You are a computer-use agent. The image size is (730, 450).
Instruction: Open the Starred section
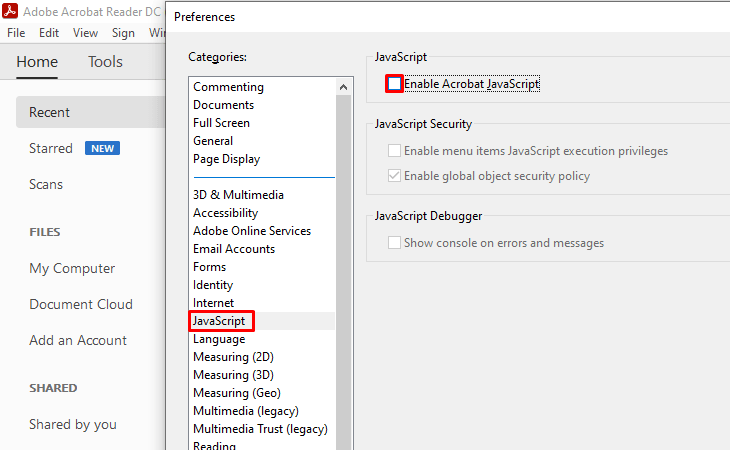[51, 148]
